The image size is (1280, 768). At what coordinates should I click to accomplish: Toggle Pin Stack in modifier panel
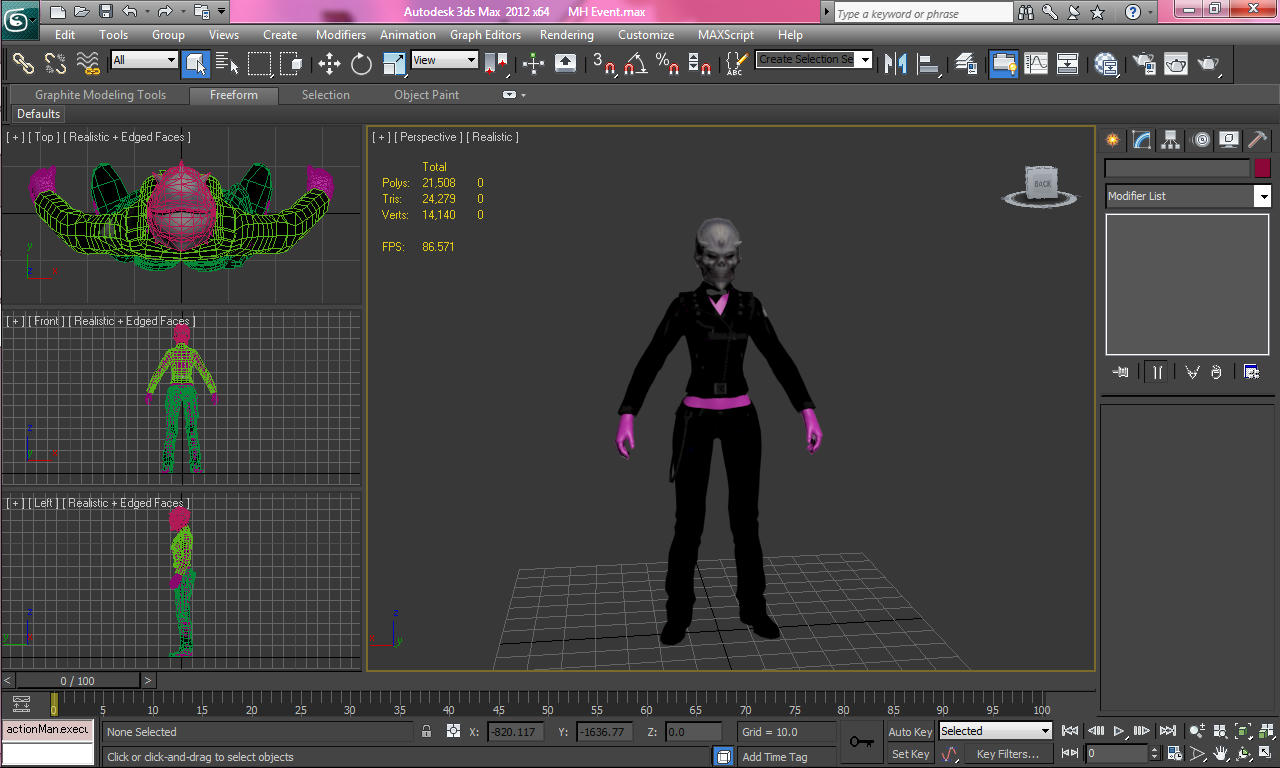pyautogui.click(x=1120, y=372)
